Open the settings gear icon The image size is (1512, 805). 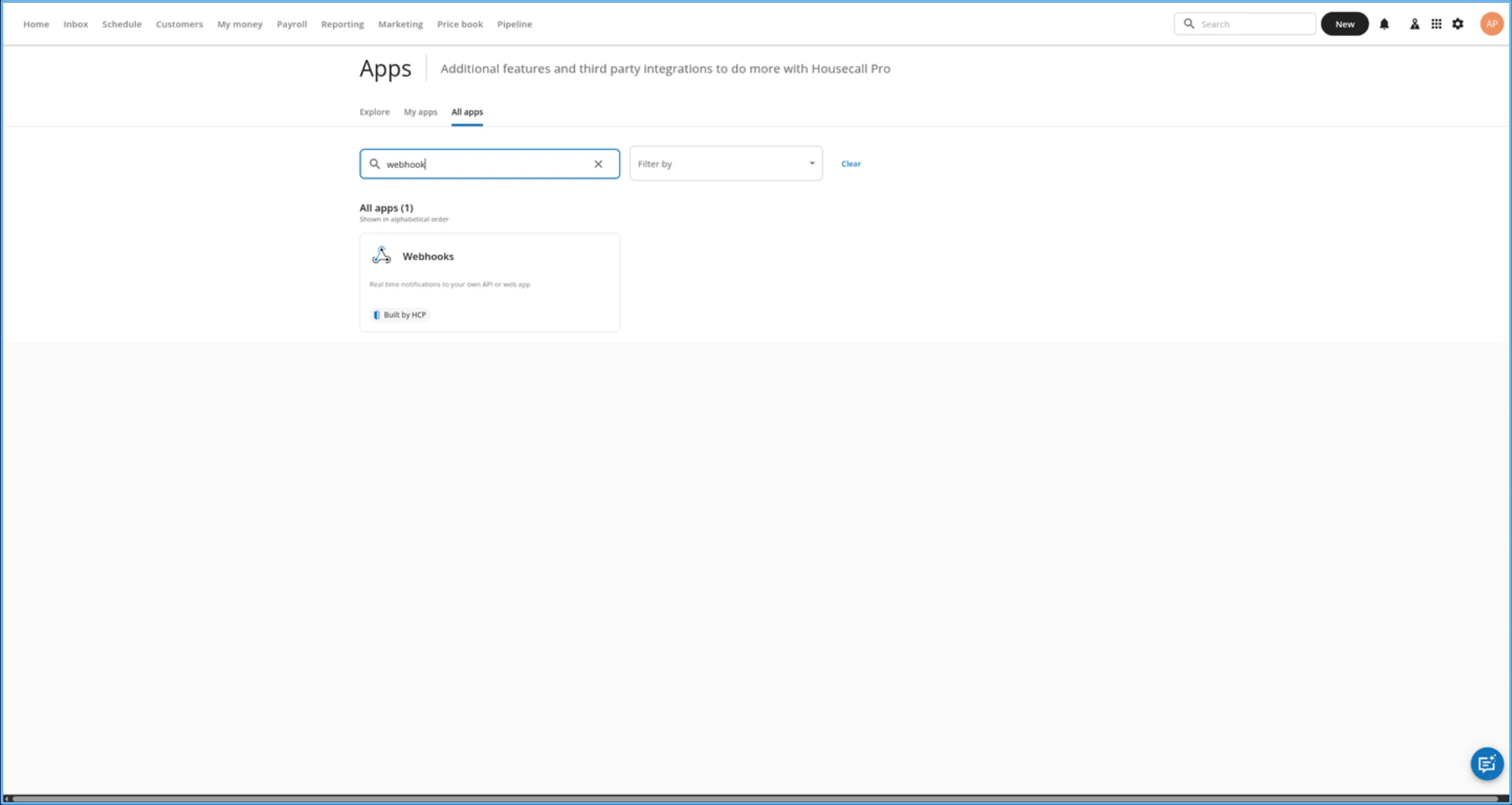(1458, 24)
